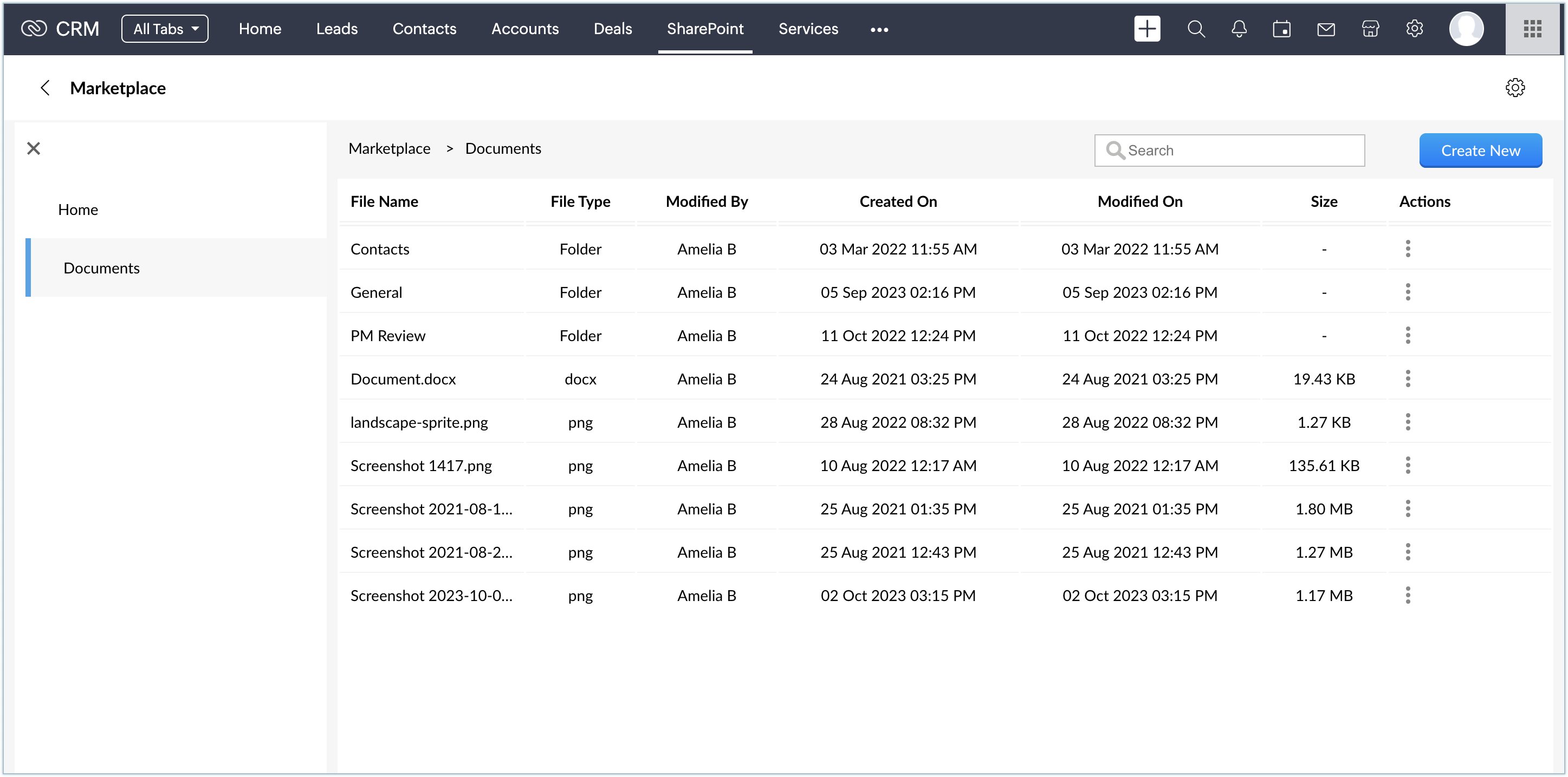The width and height of the screenshot is (1568, 777).
Task: Go back using the Marketplace arrow
Action: click(x=45, y=88)
